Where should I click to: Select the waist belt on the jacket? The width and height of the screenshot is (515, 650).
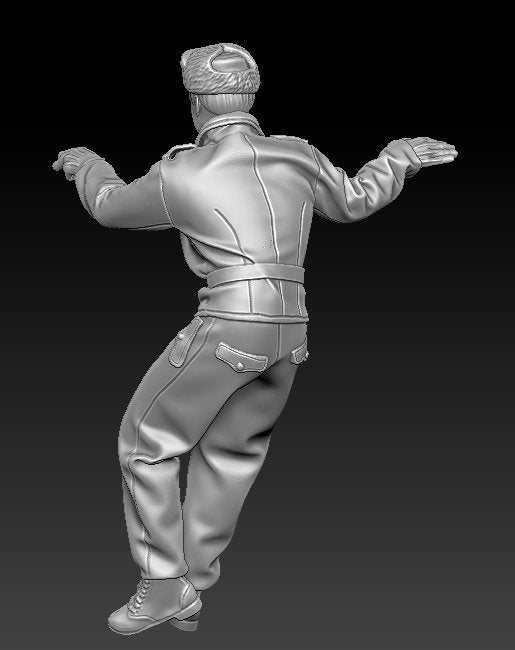(255, 275)
